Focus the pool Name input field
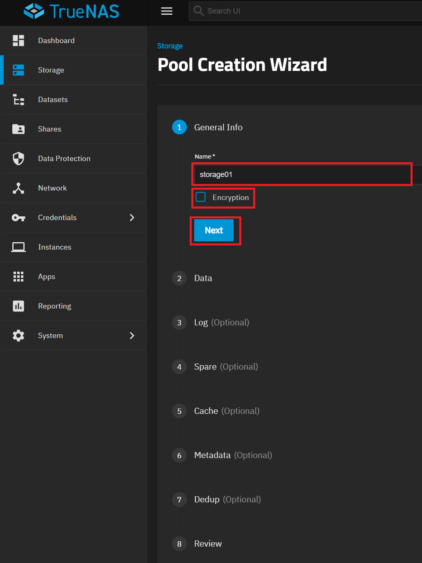422x563 pixels. (302, 174)
